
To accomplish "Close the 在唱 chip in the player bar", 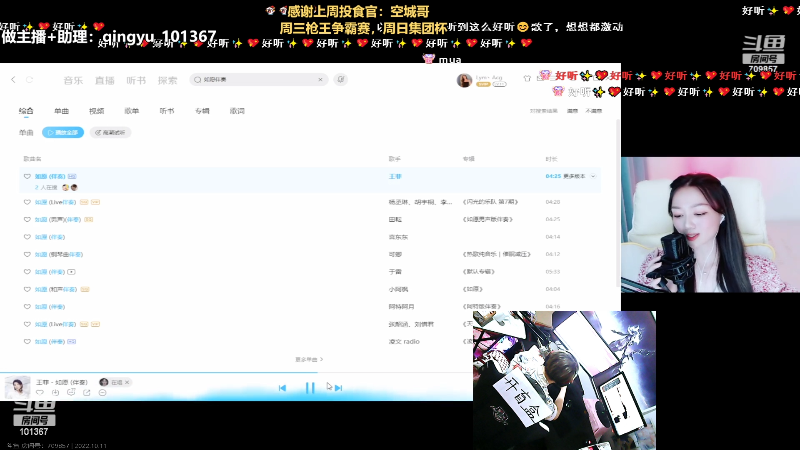I will coord(127,382).
